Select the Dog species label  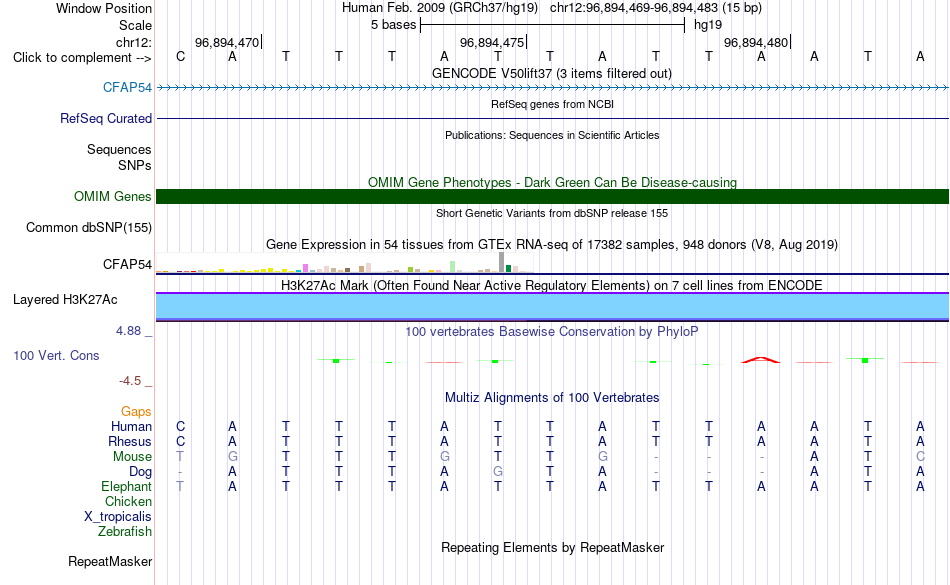(x=140, y=471)
